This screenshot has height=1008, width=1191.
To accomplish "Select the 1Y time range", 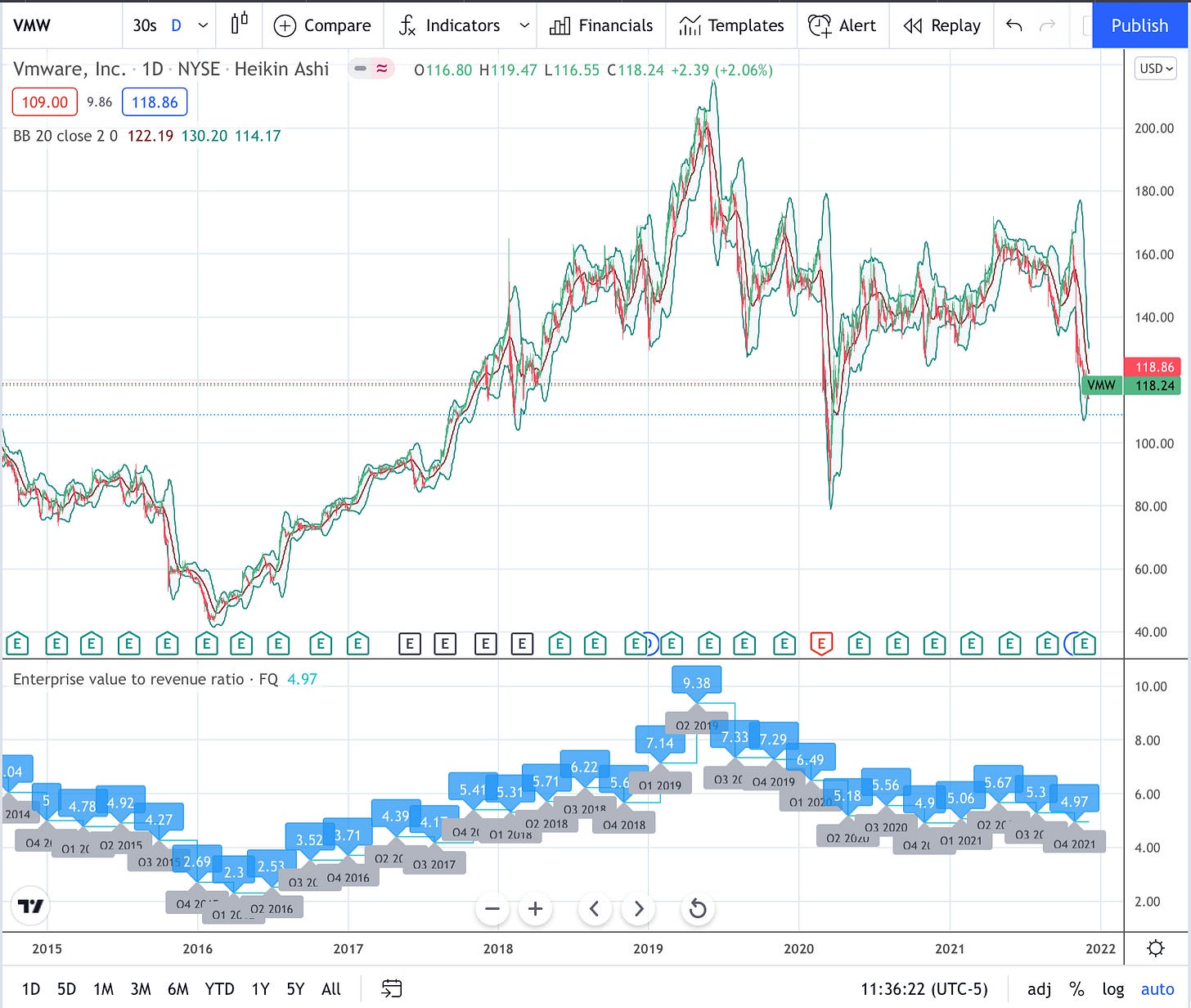I will point(261,989).
